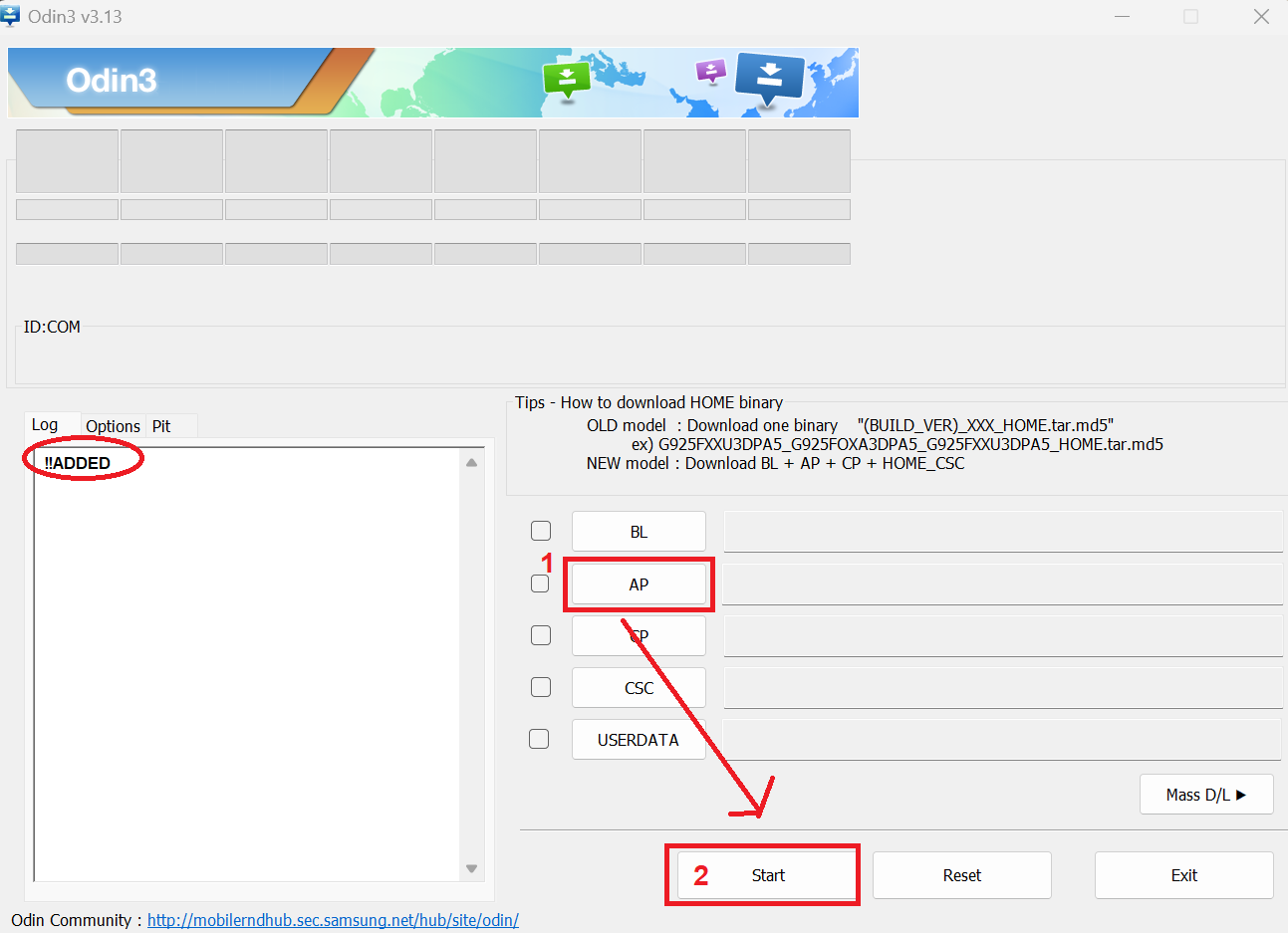1288x933 pixels.
Task: Switch to the Log tab
Action: (x=45, y=424)
